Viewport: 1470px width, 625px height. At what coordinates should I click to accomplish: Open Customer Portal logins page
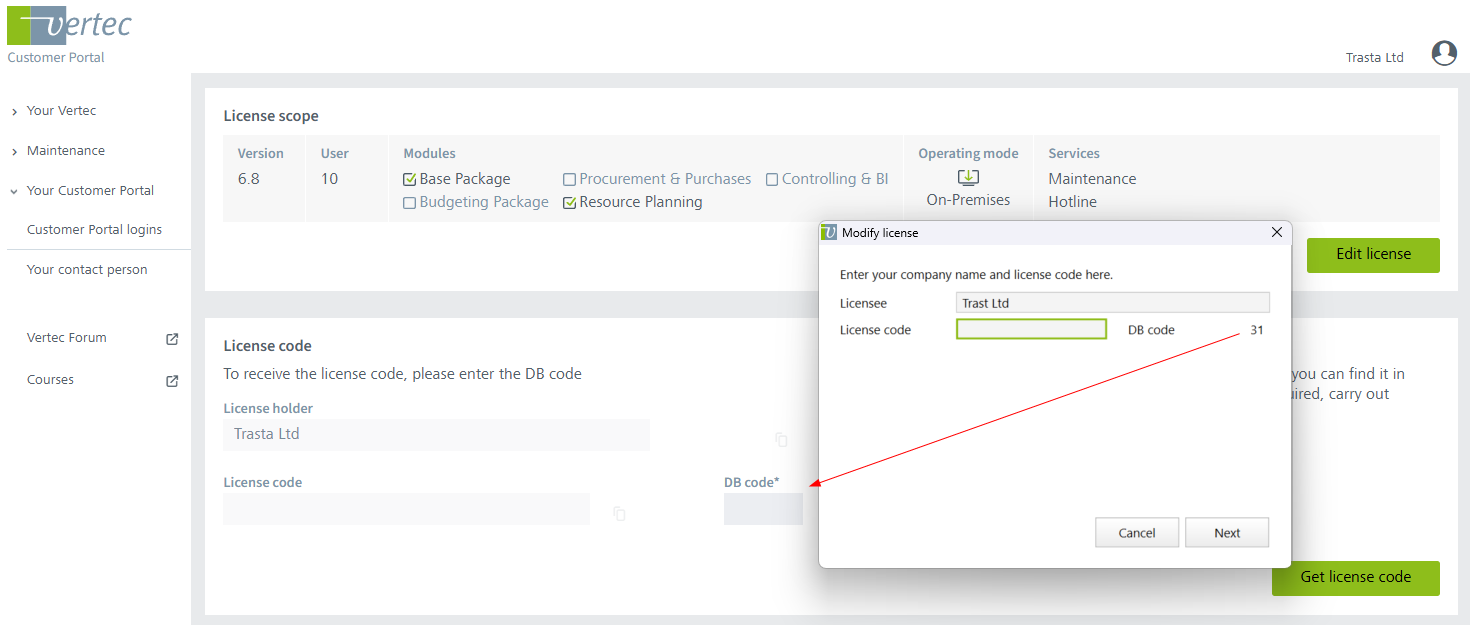pyautogui.click(x=94, y=230)
